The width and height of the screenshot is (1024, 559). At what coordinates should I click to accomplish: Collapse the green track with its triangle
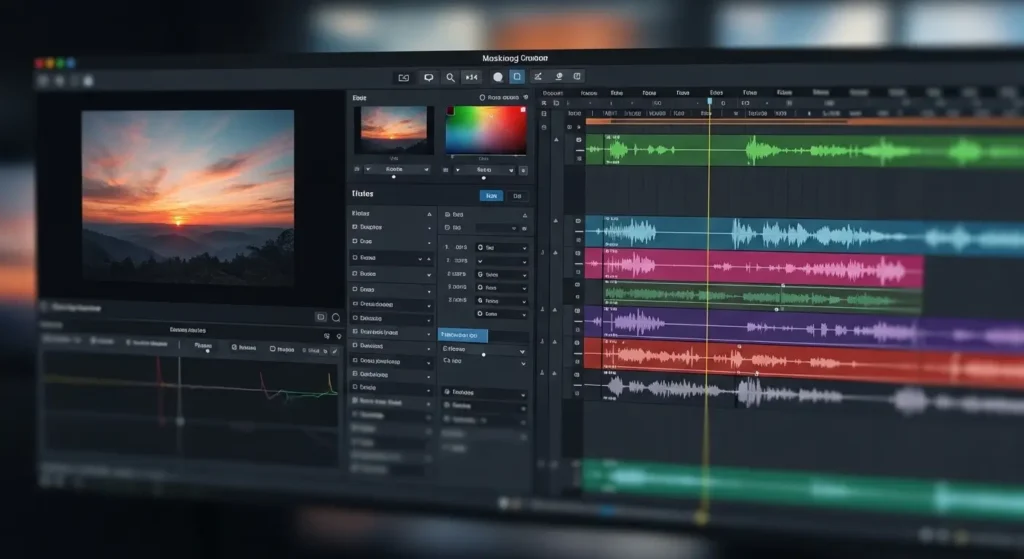[556, 140]
